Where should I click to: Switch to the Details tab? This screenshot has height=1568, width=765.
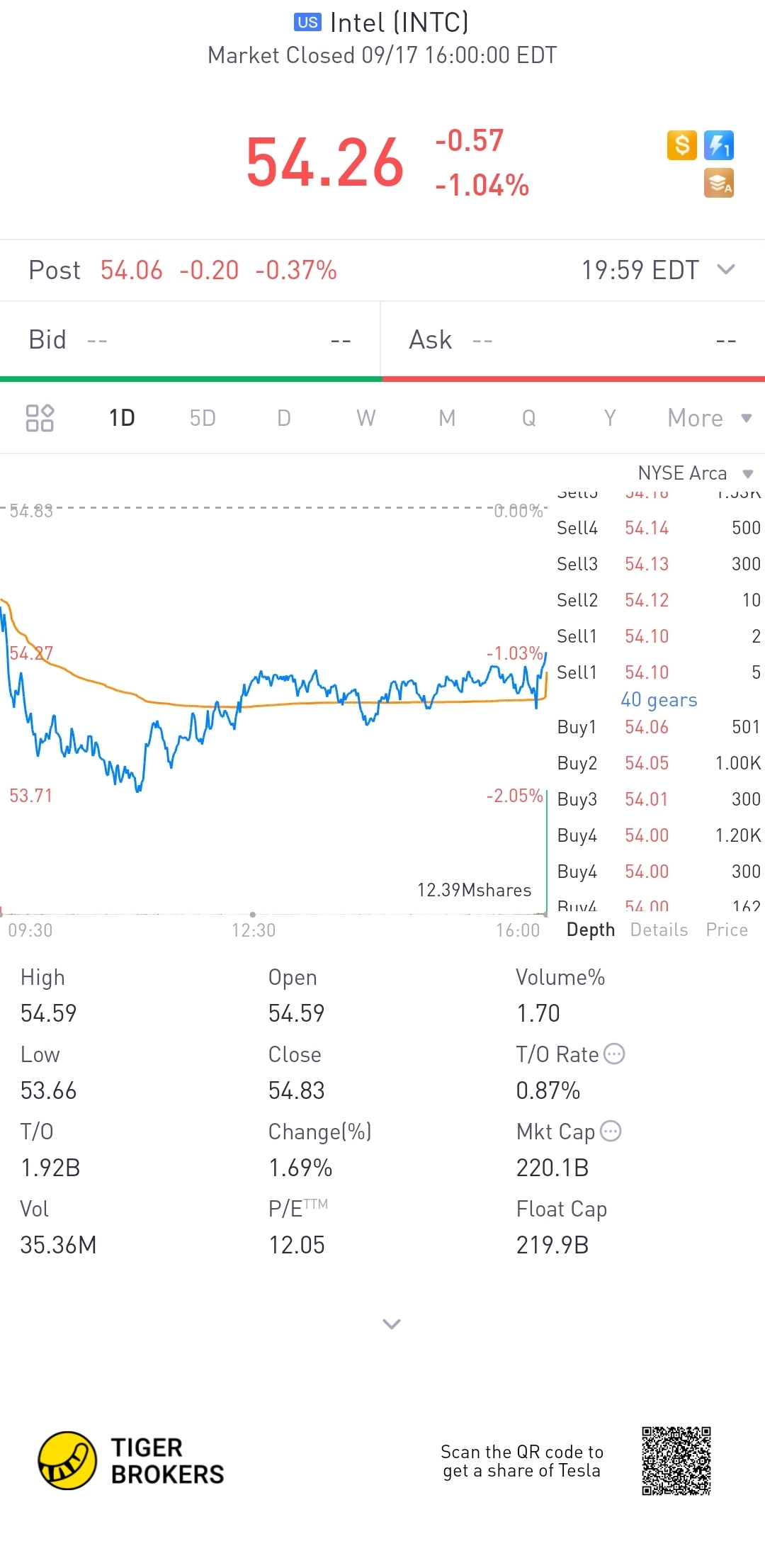pos(659,930)
